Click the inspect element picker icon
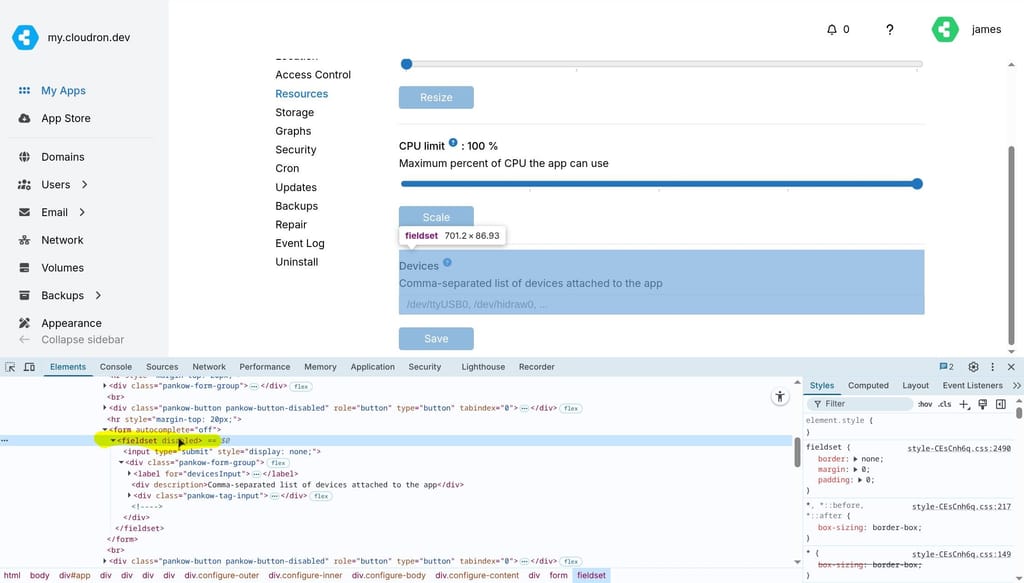 [x=10, y=367]
